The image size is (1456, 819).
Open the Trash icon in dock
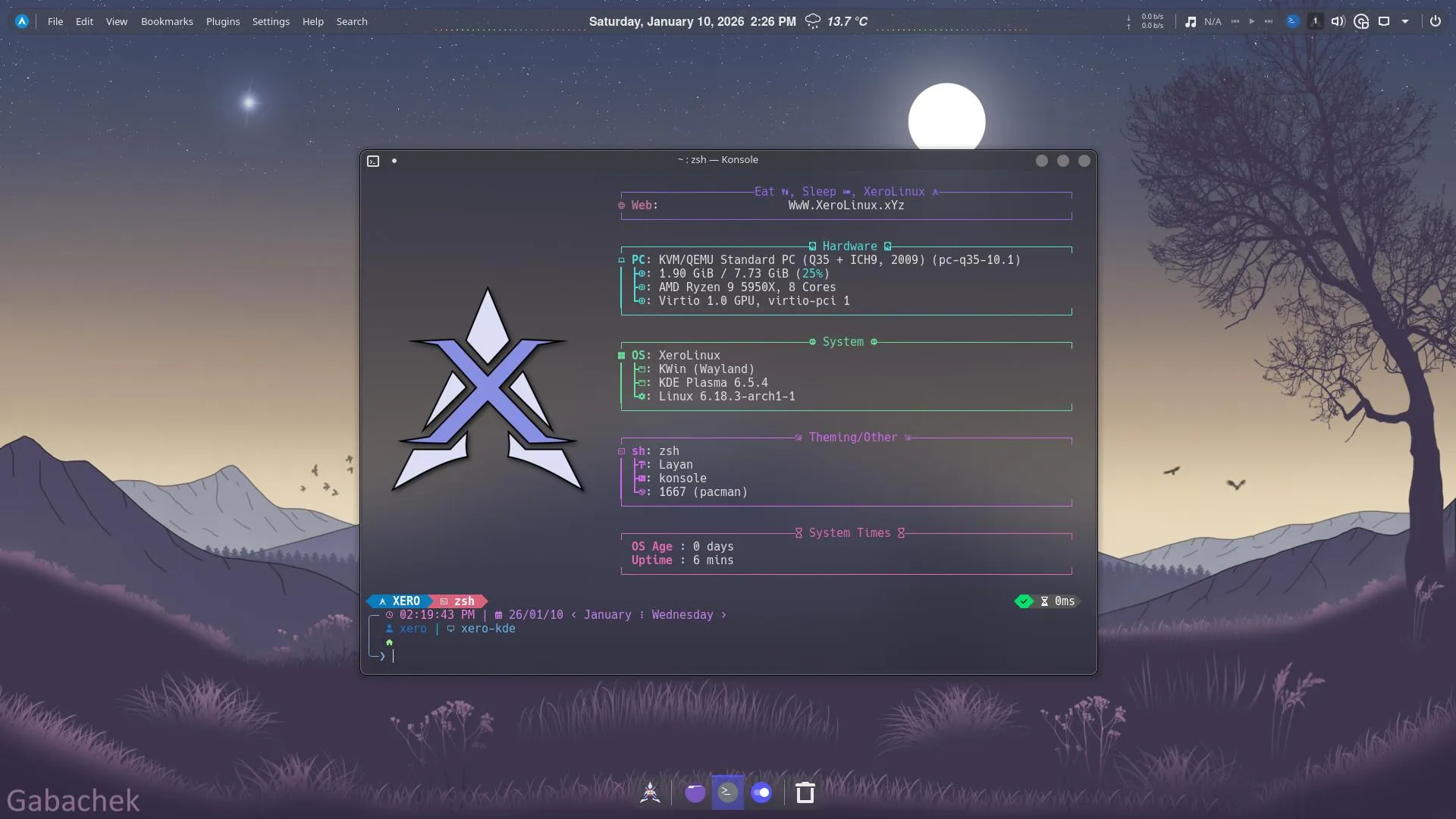pos(805,793)
